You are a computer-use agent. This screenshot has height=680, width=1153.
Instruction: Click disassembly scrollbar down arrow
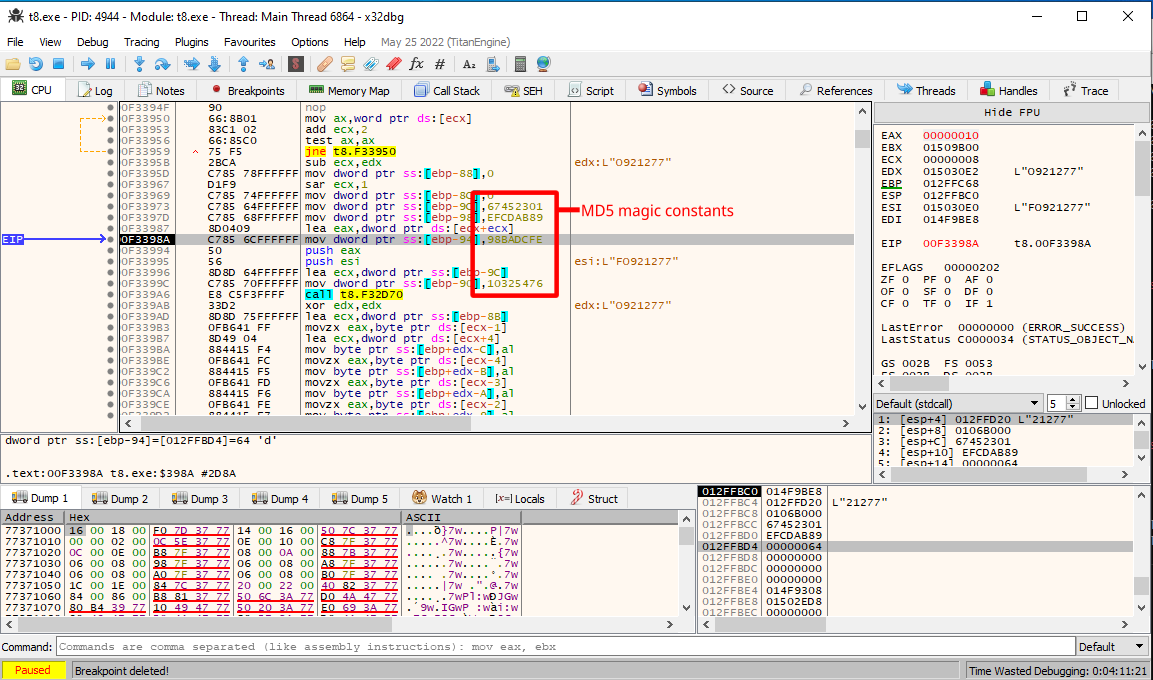[x=863, y=406]
